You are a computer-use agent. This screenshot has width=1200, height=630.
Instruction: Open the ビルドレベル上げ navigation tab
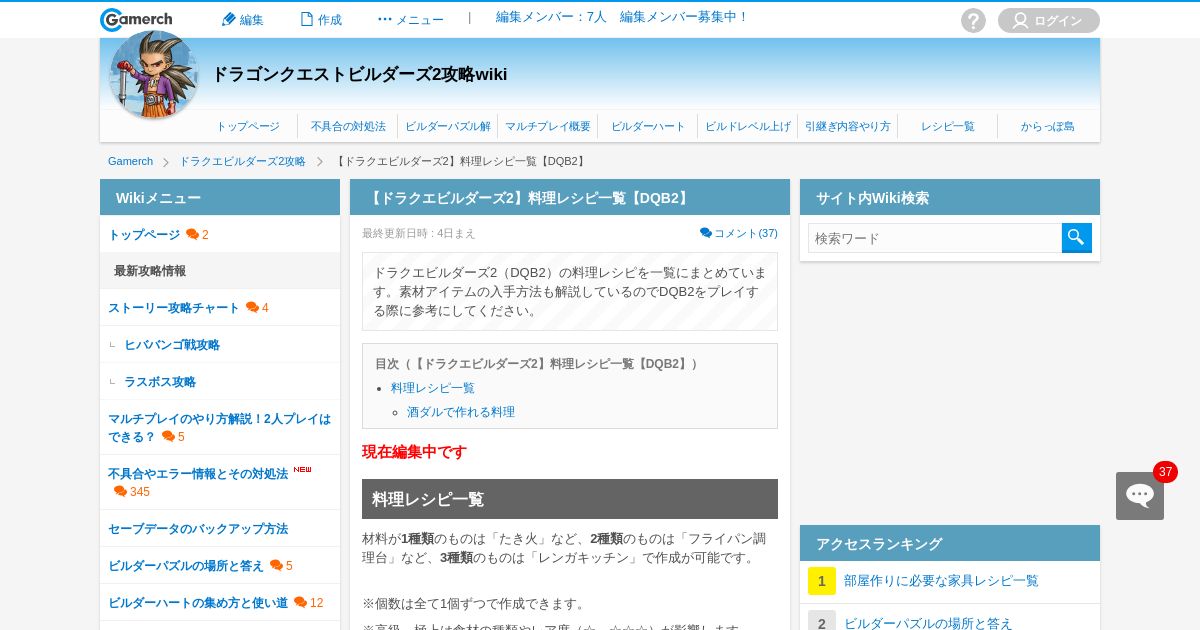(748, 127)
